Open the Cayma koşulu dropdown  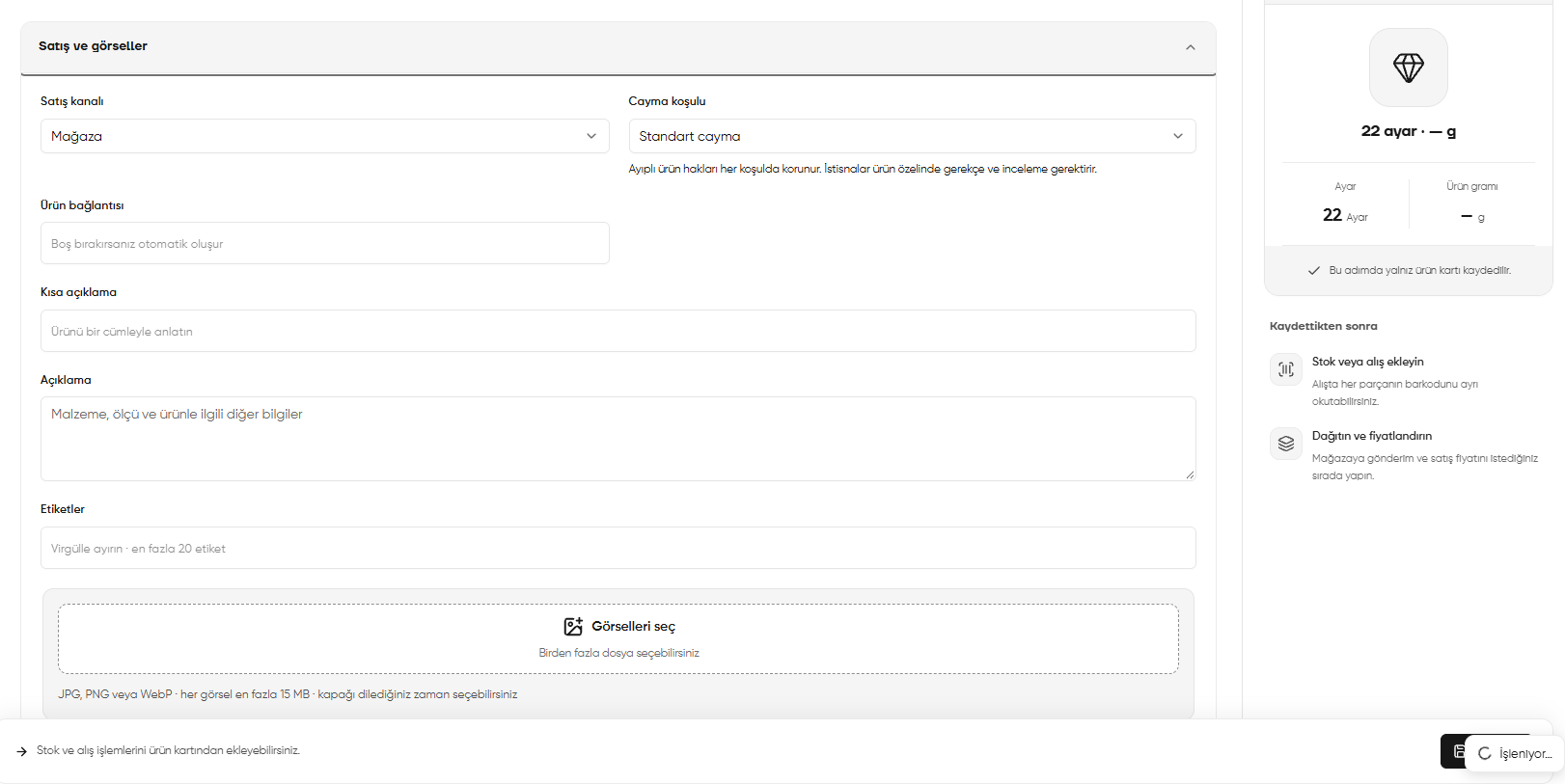click(x=912, y=136)
